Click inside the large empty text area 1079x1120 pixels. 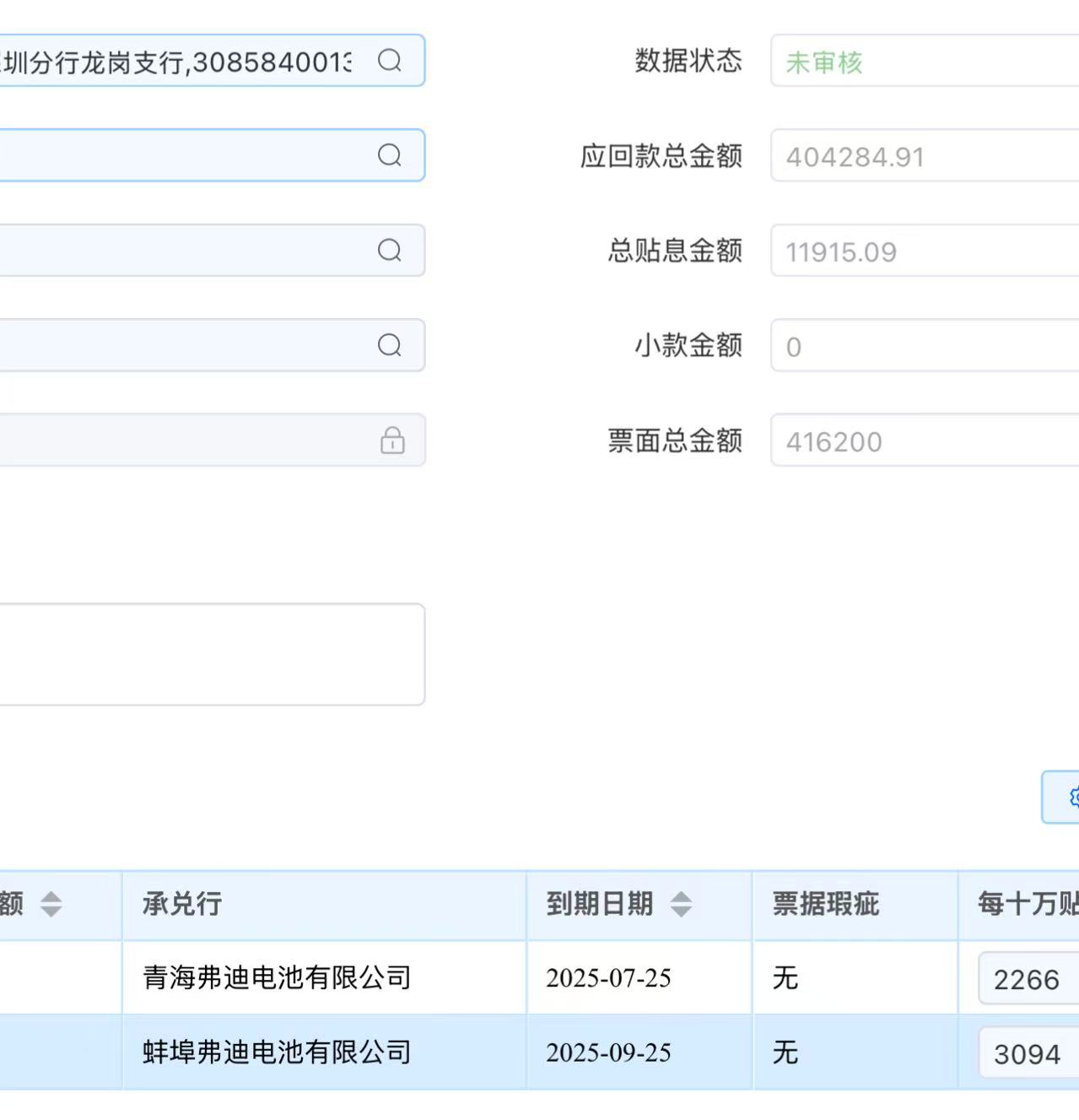[211, 654]
